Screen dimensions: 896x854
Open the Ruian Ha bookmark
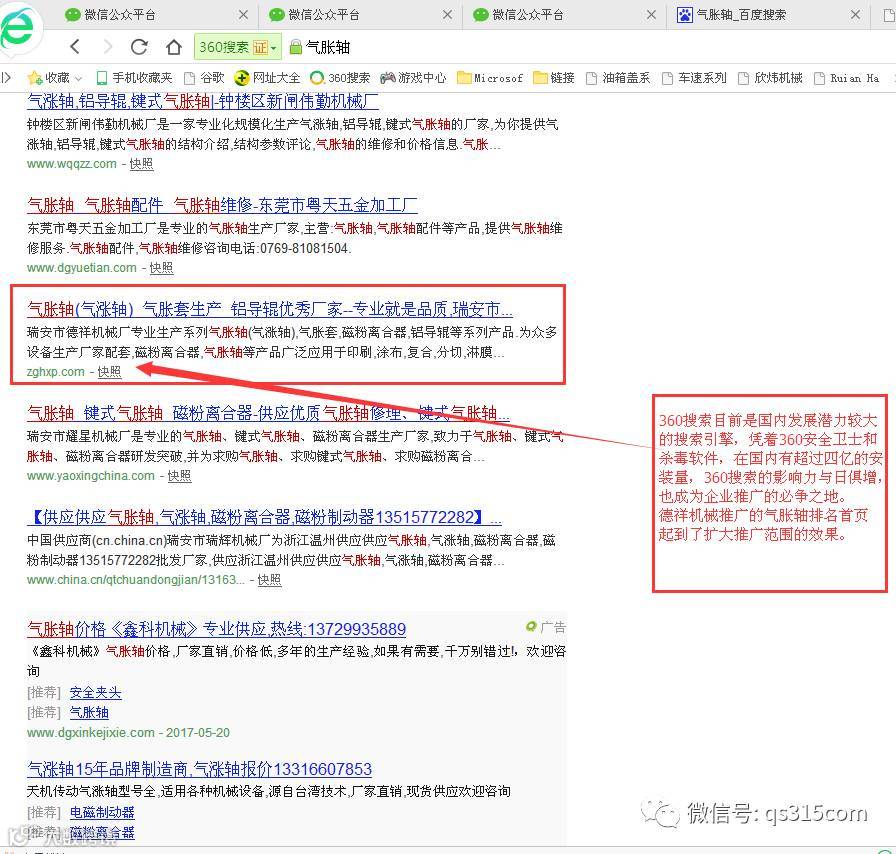[847, 78]
